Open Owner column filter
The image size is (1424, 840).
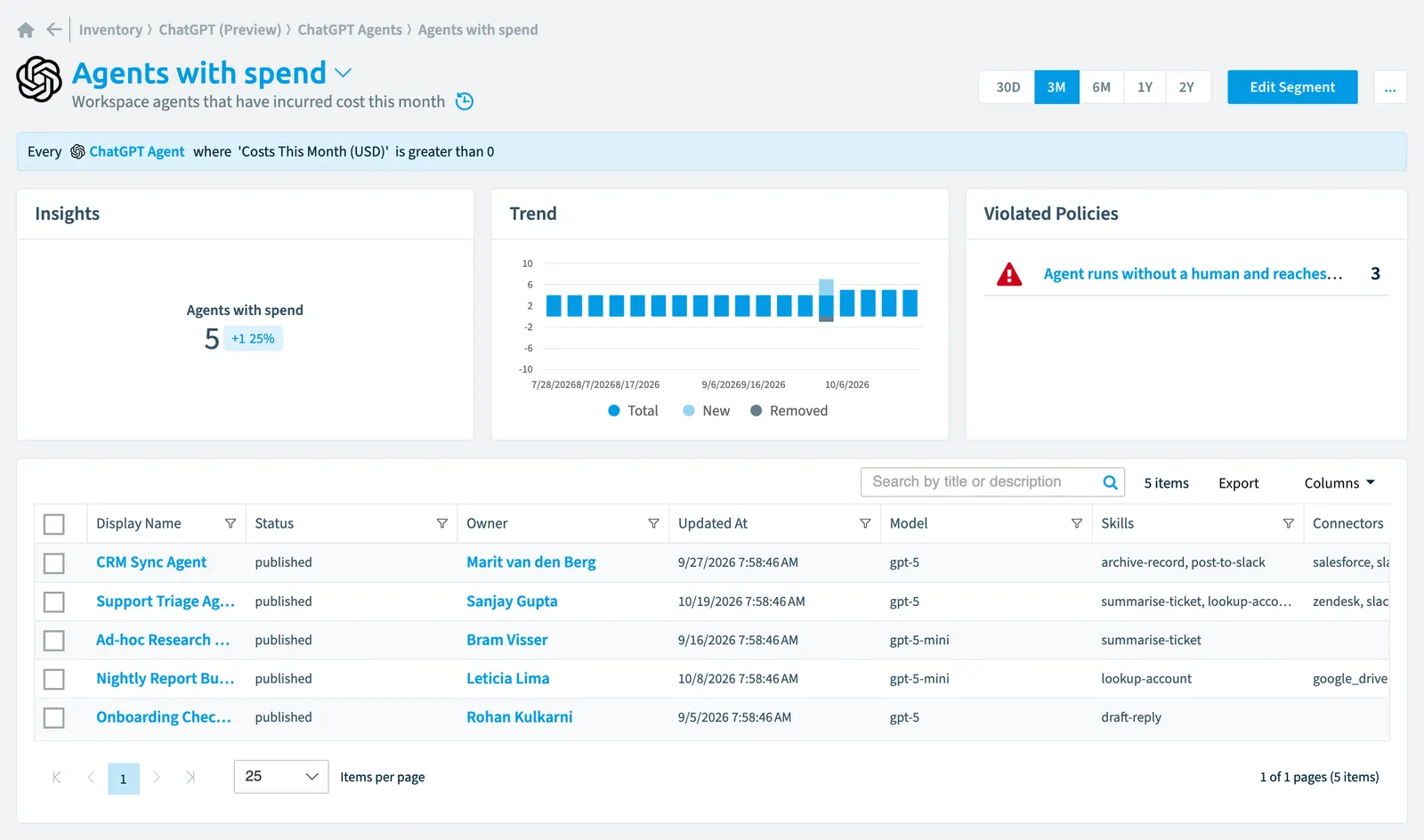click(653, 523)
